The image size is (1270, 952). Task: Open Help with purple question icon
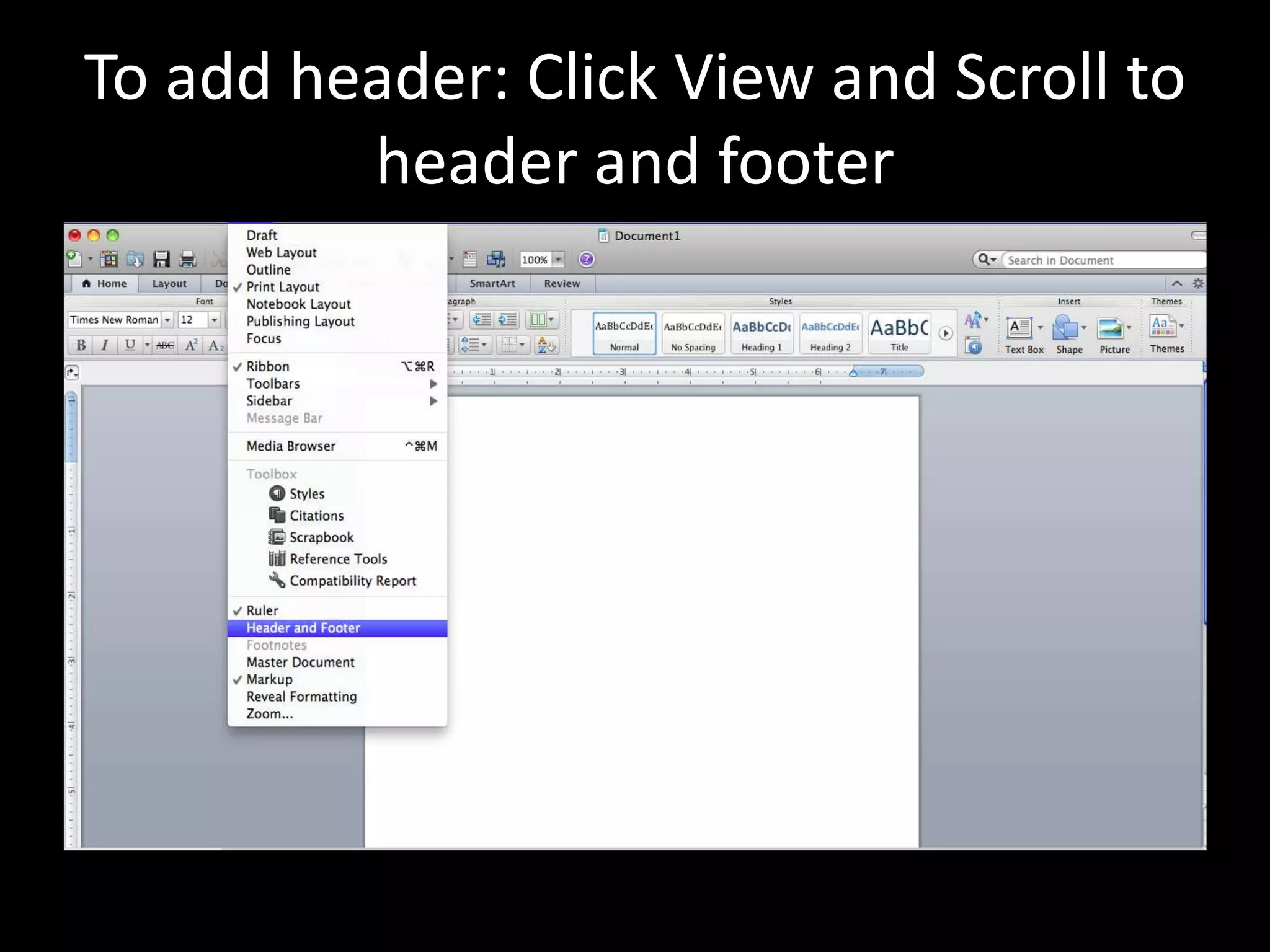tap(587, 259)
